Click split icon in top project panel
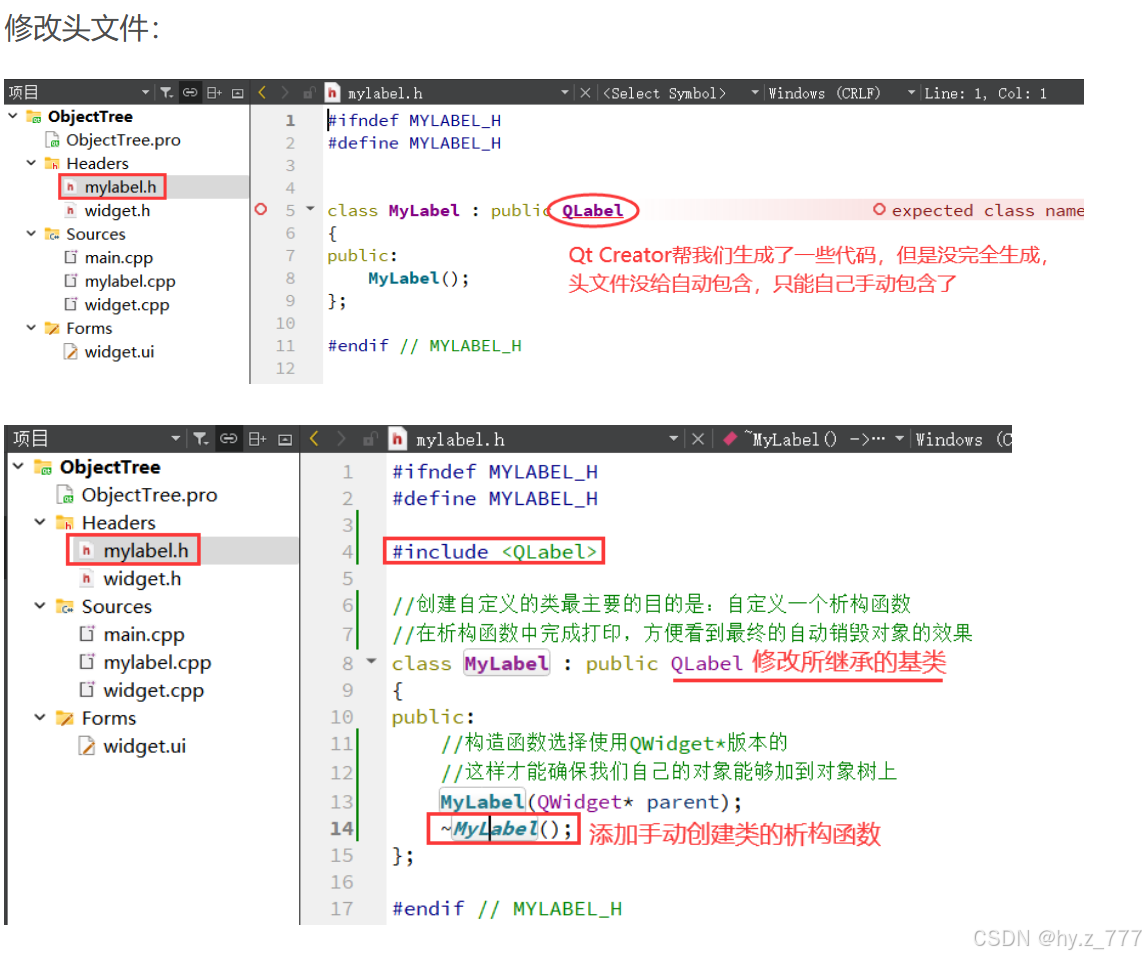Image resolution: width=1146 pixels, height=958 pixels. (214, 92)
